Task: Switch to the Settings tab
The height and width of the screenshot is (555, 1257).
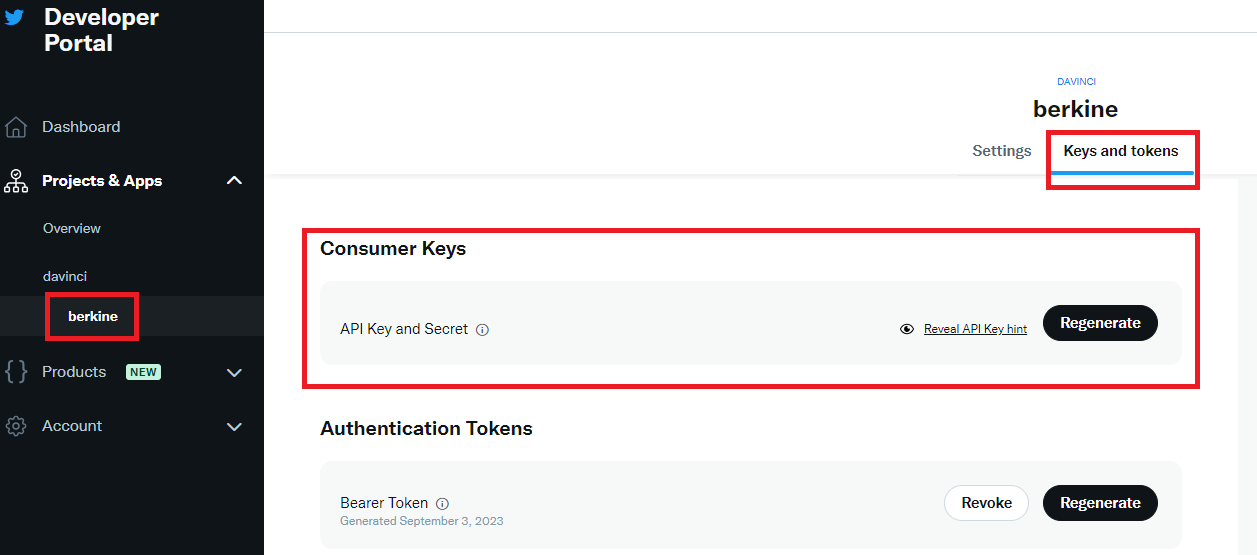Action: pyautogui.click(x=1002, y=151)
